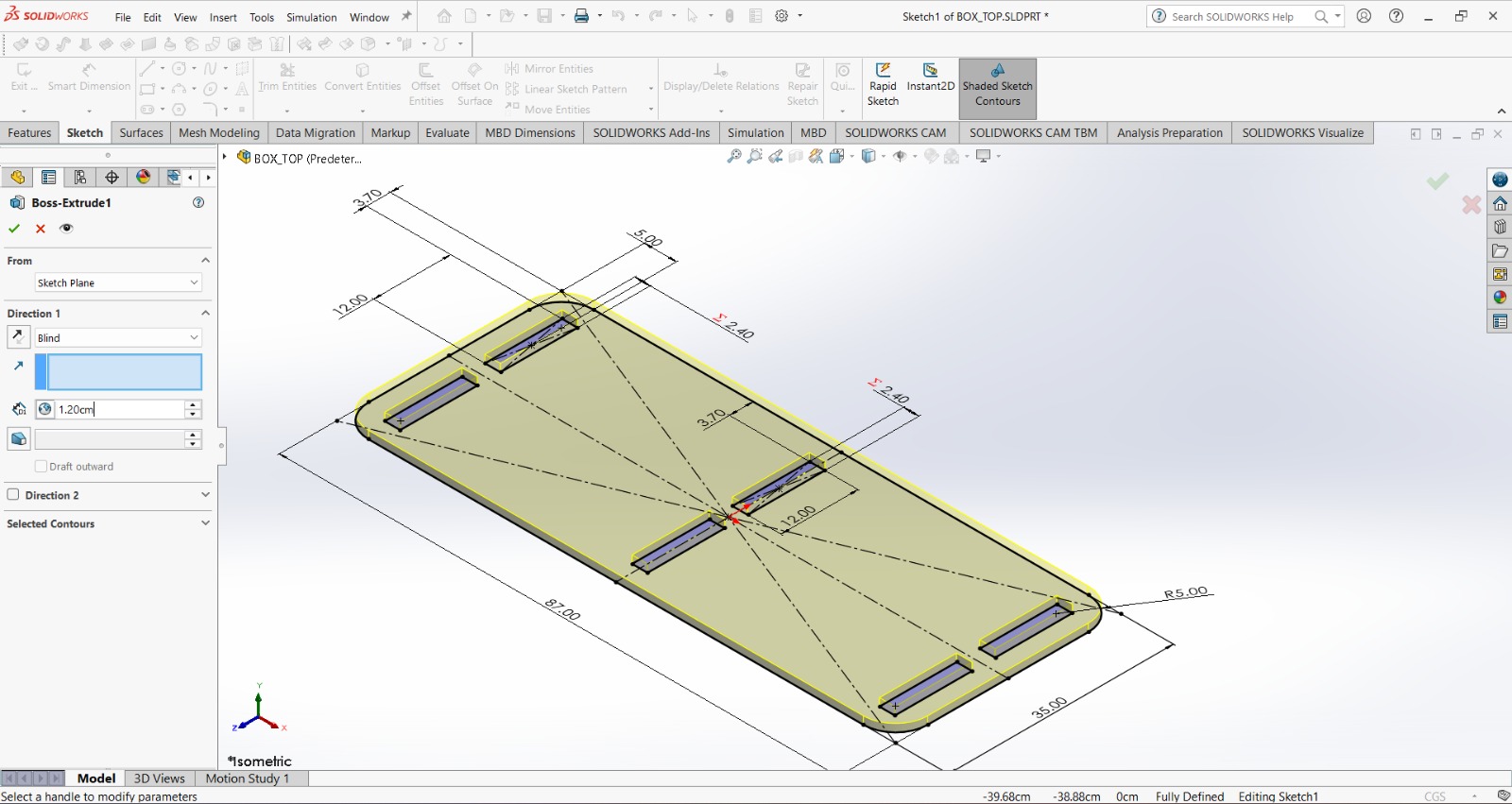
Task: Open Boss-Extrude help question mark
Action: [x=198, y=202]
